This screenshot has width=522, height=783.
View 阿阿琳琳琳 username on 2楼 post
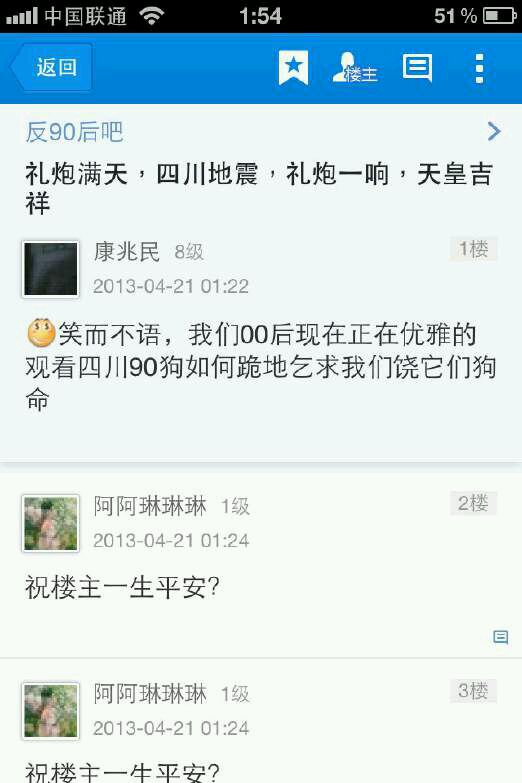tap(150, 506)
